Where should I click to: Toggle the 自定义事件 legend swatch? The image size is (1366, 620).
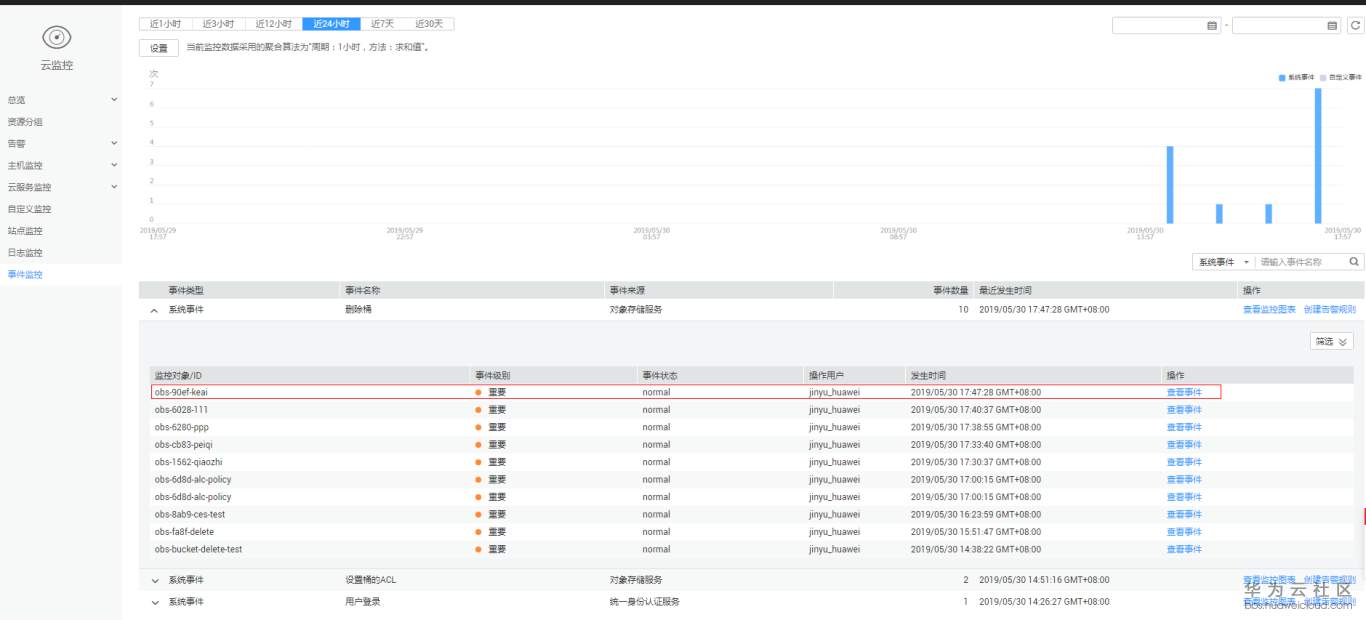click(1323, 77)
